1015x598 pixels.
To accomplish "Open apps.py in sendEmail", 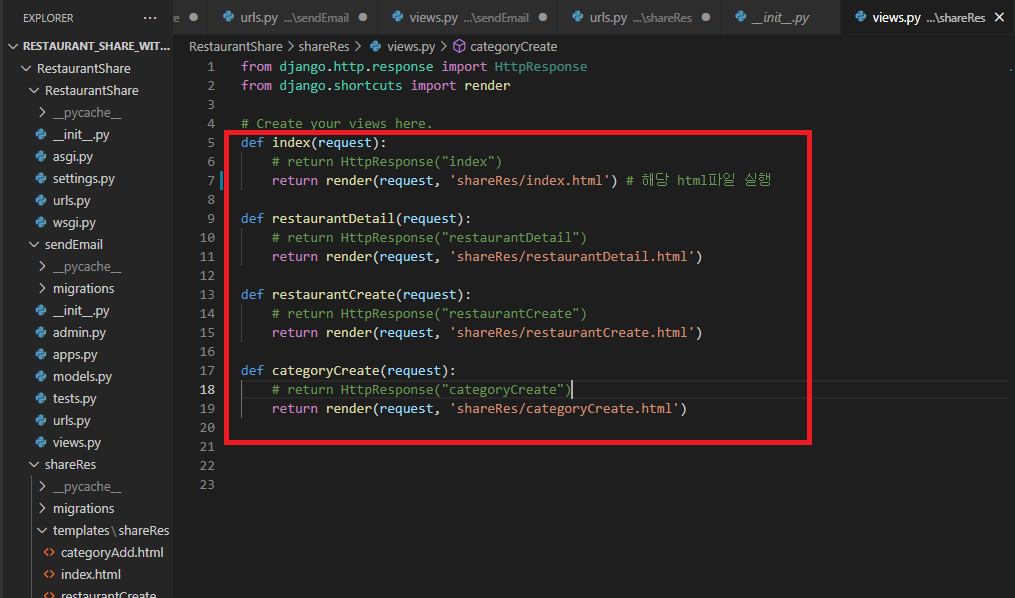I will 75,355.
